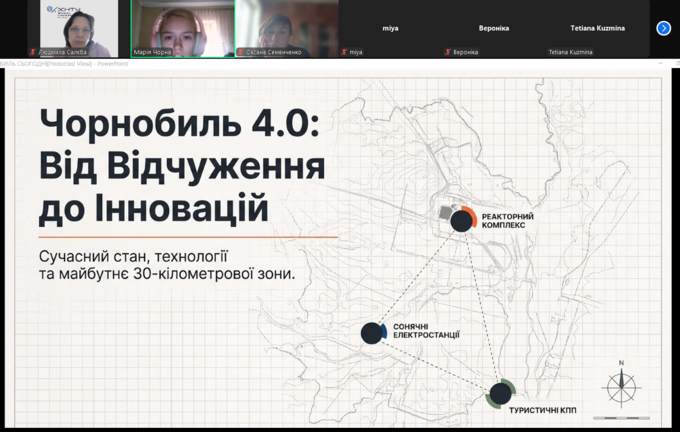Show next participants with the blue arrow

coord(663,28)
